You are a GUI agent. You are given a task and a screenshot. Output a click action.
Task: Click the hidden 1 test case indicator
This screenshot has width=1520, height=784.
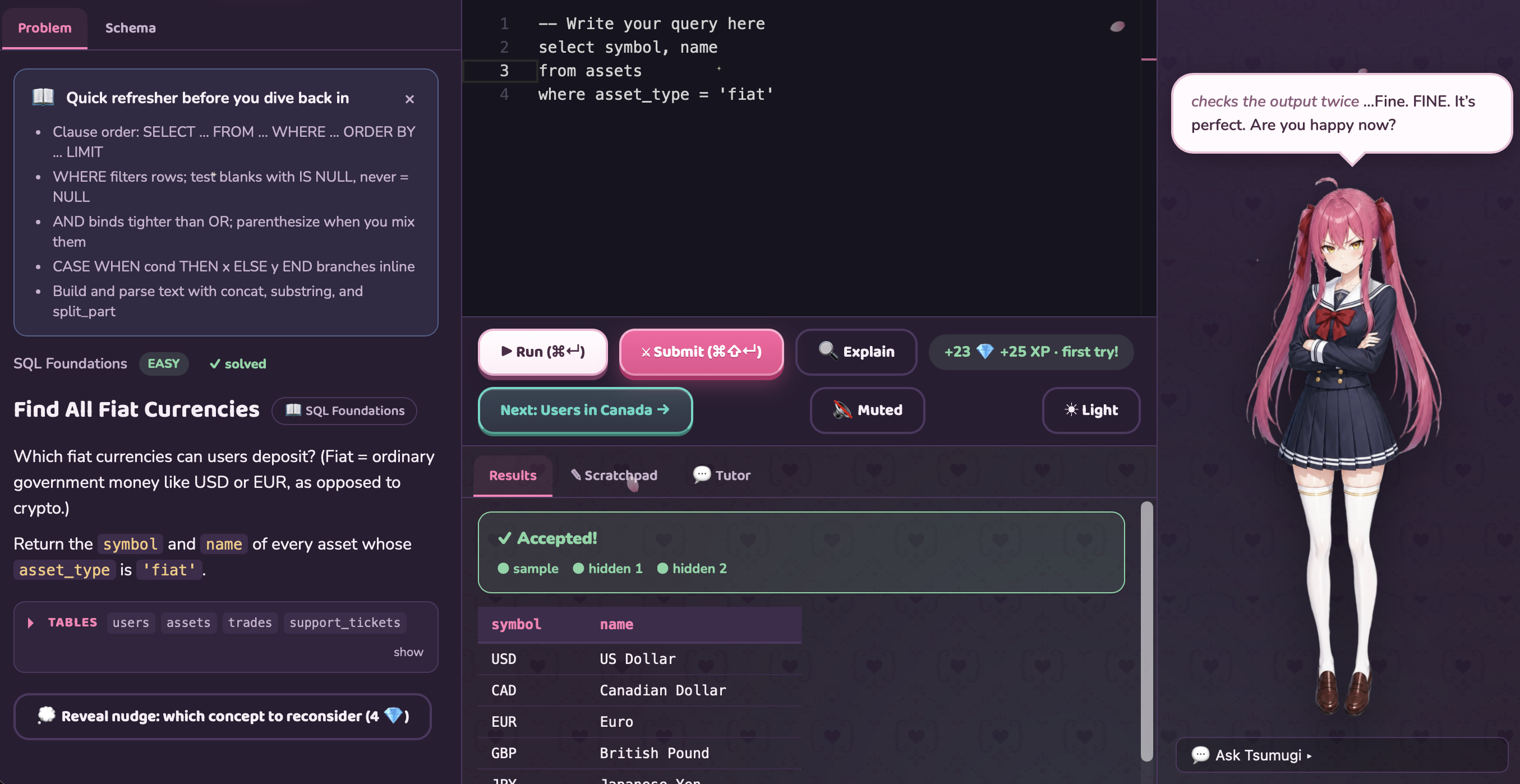pyautogui.click(x=608, y=568)
